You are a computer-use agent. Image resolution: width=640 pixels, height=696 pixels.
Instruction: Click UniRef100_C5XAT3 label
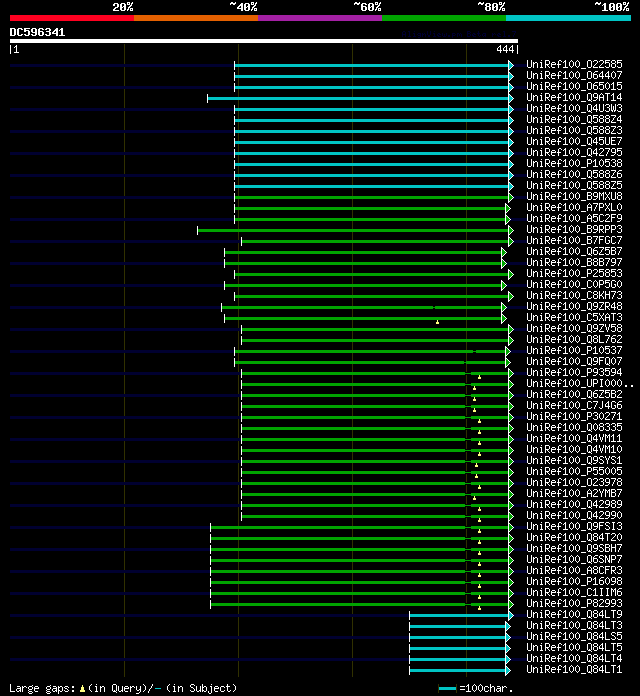point(574,318)
